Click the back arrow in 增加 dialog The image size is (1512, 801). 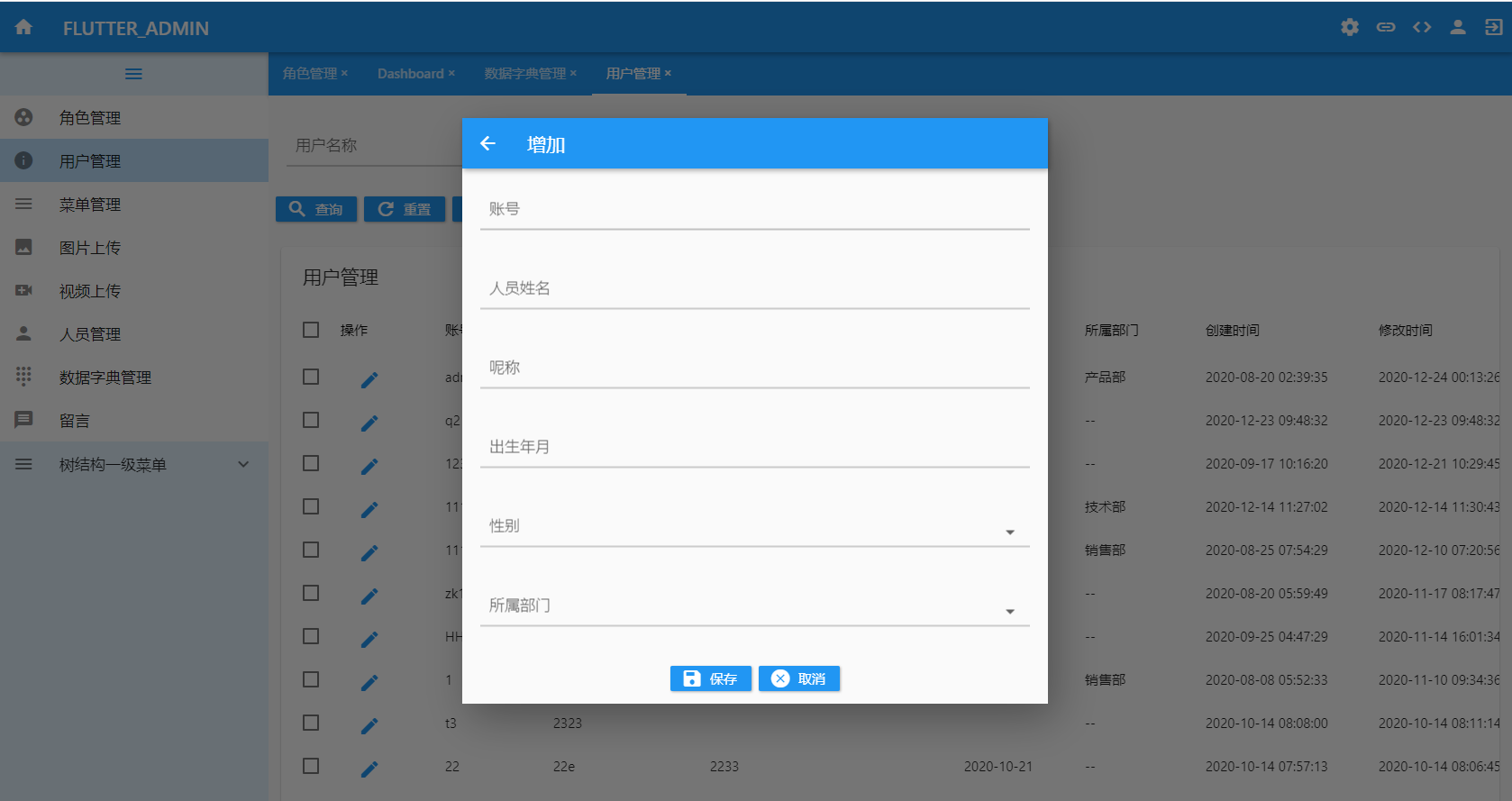[x=487, y=143]
